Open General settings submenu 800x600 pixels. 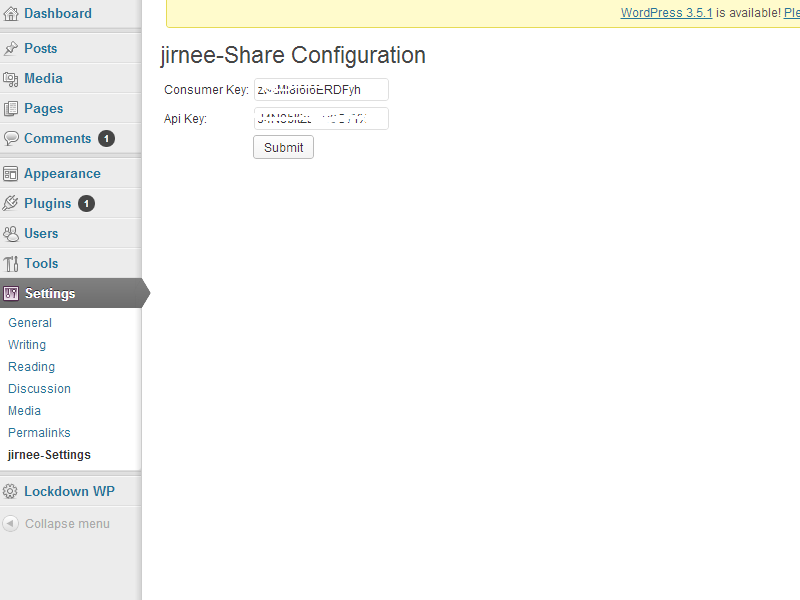coord(30,323)
